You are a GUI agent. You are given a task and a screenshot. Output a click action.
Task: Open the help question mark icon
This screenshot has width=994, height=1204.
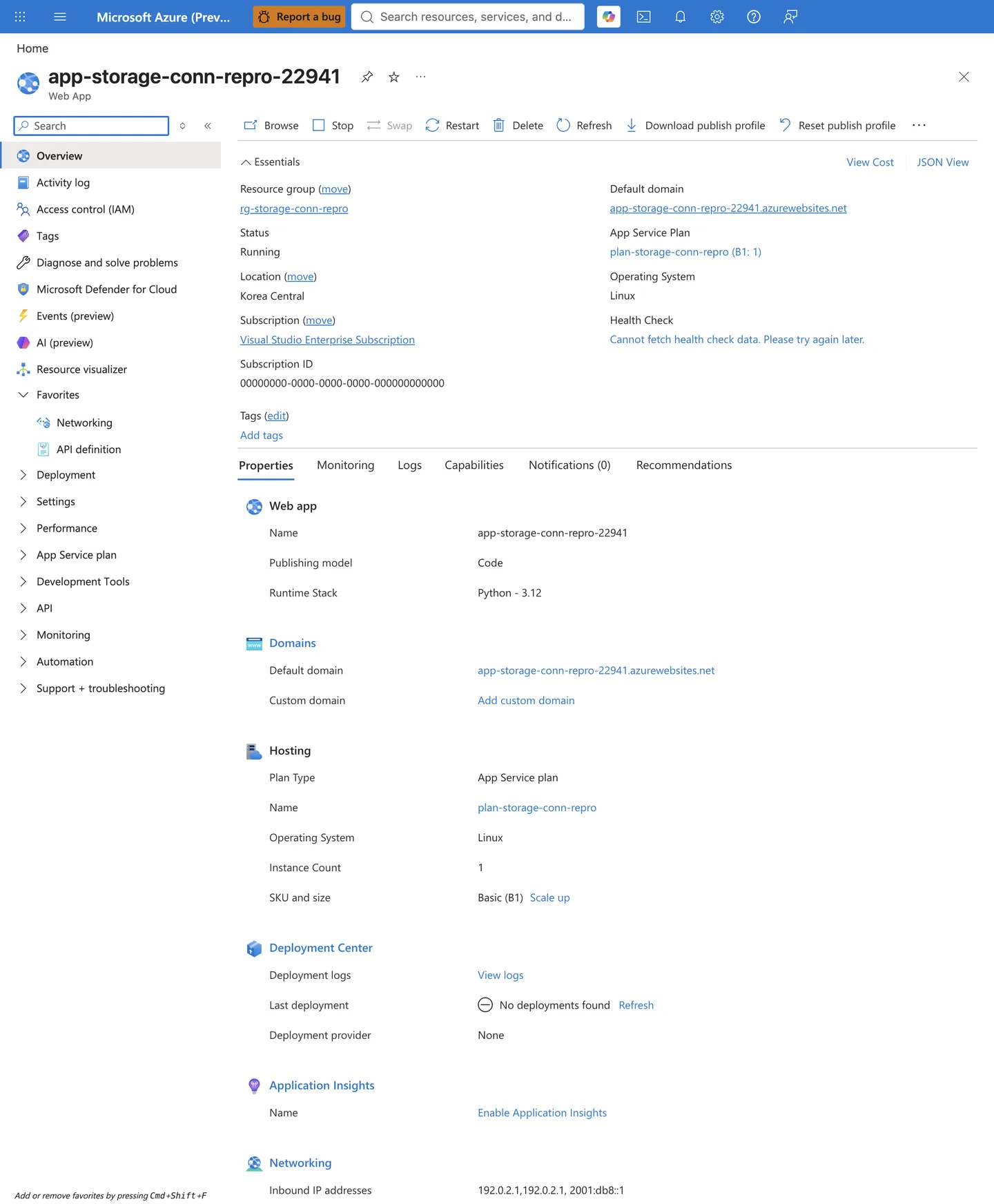(x=754, y=17)
